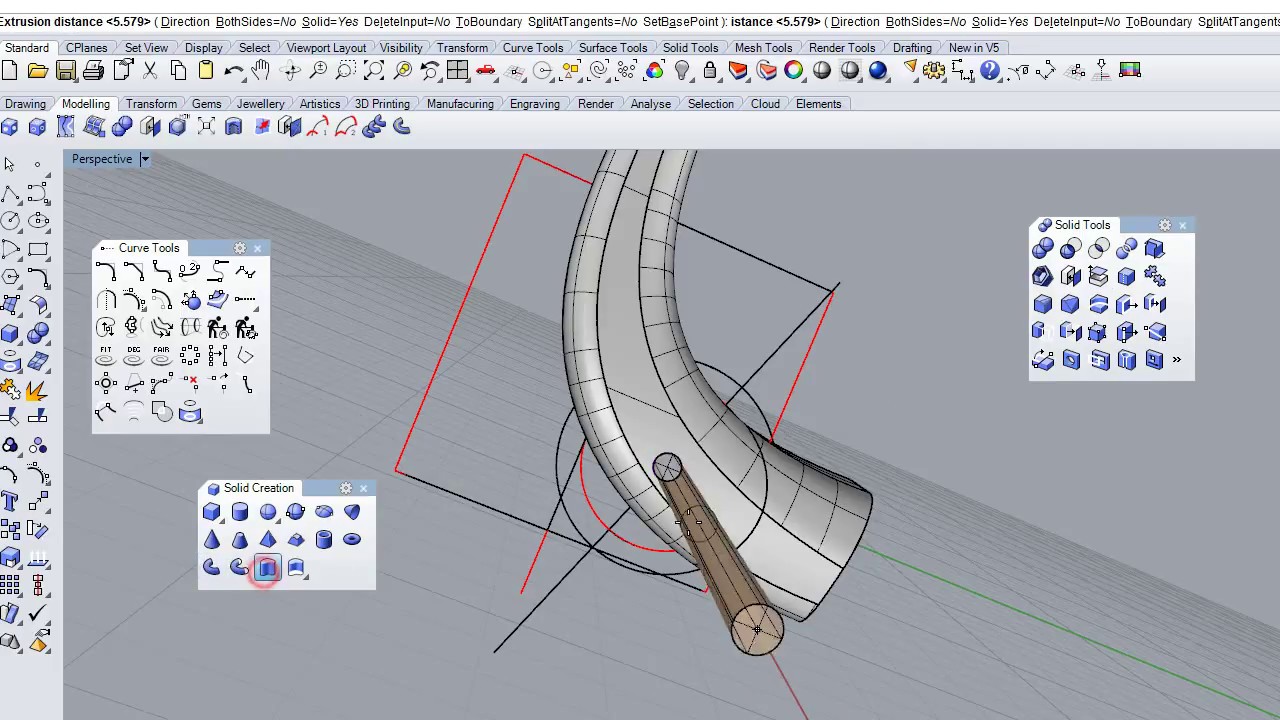Image resolution: width=1280 pixels, height=720 pixels.
Task: Click the highlighted Extrude closed curve icon
Action: tap(268, 568)
